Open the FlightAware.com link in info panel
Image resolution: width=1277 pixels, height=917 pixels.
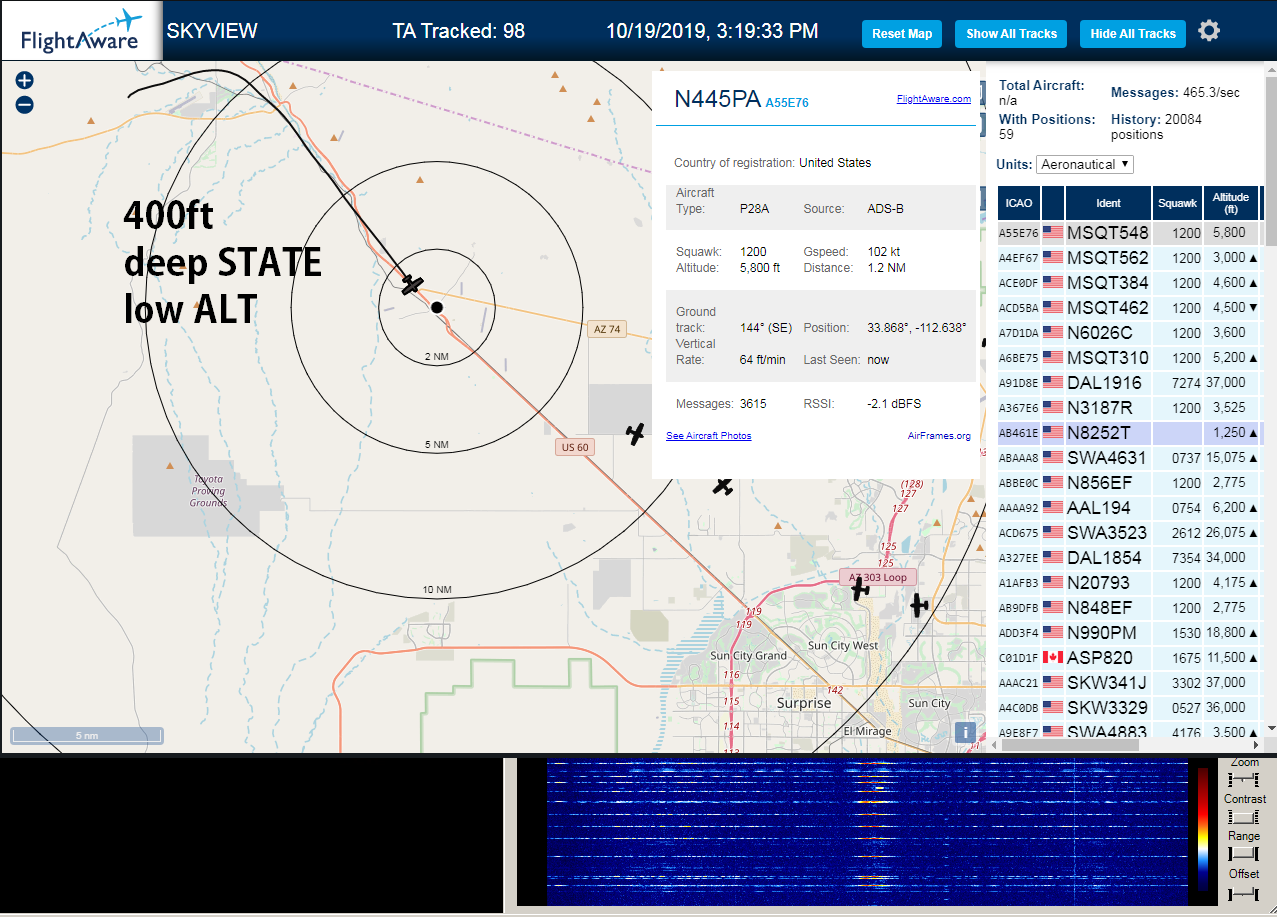(x=934, y=99)
